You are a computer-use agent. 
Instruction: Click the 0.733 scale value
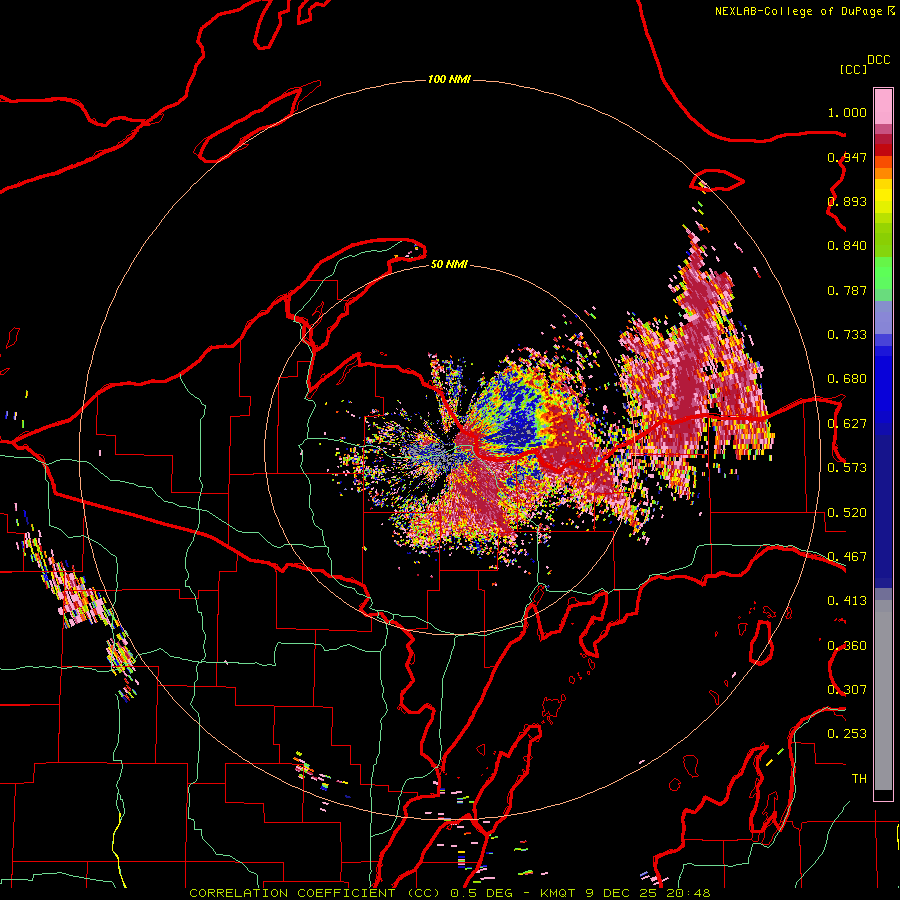pyautogui.click(x=847, y=335)
